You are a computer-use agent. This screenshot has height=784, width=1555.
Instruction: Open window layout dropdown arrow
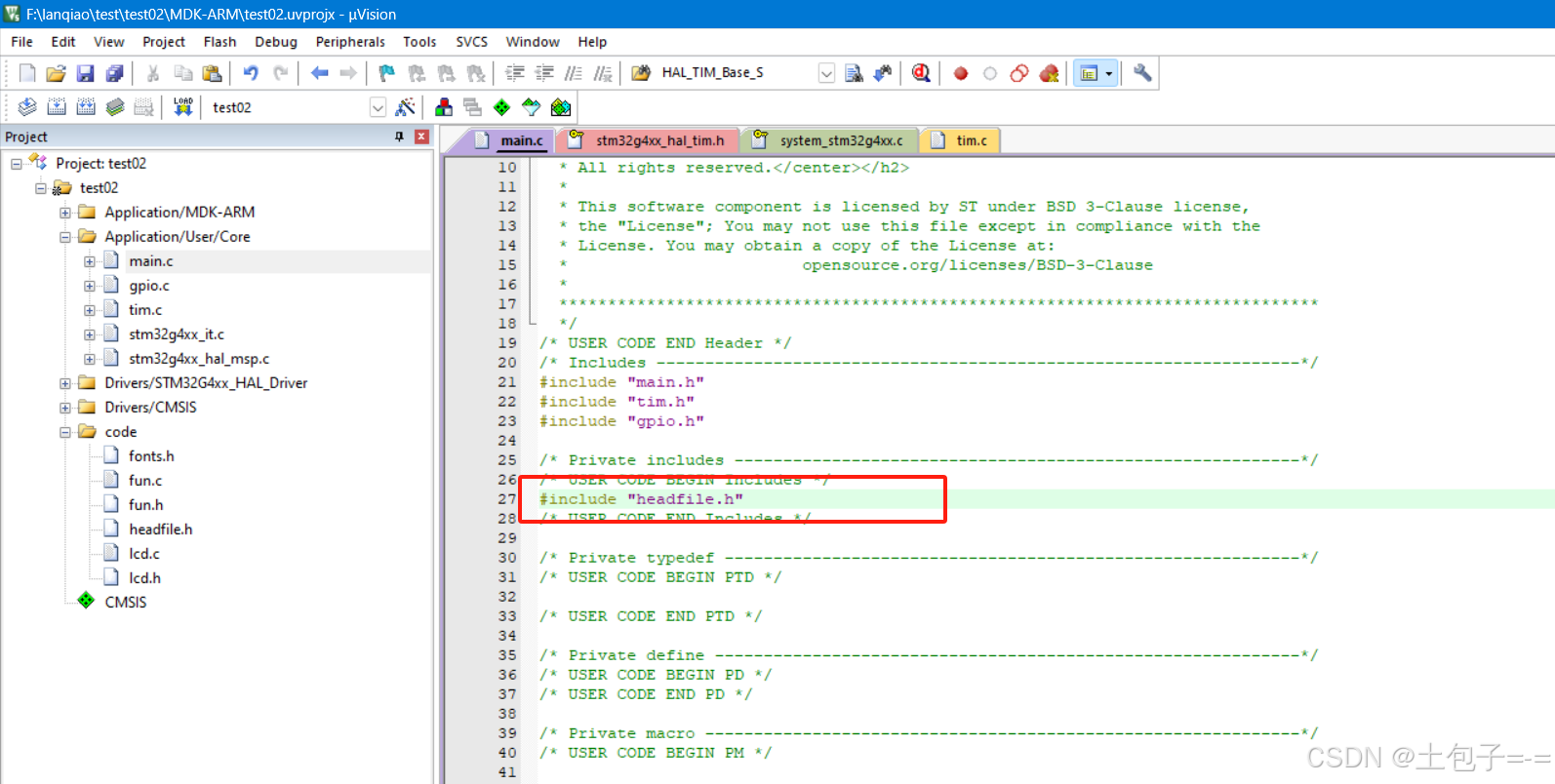[1108, 73]
